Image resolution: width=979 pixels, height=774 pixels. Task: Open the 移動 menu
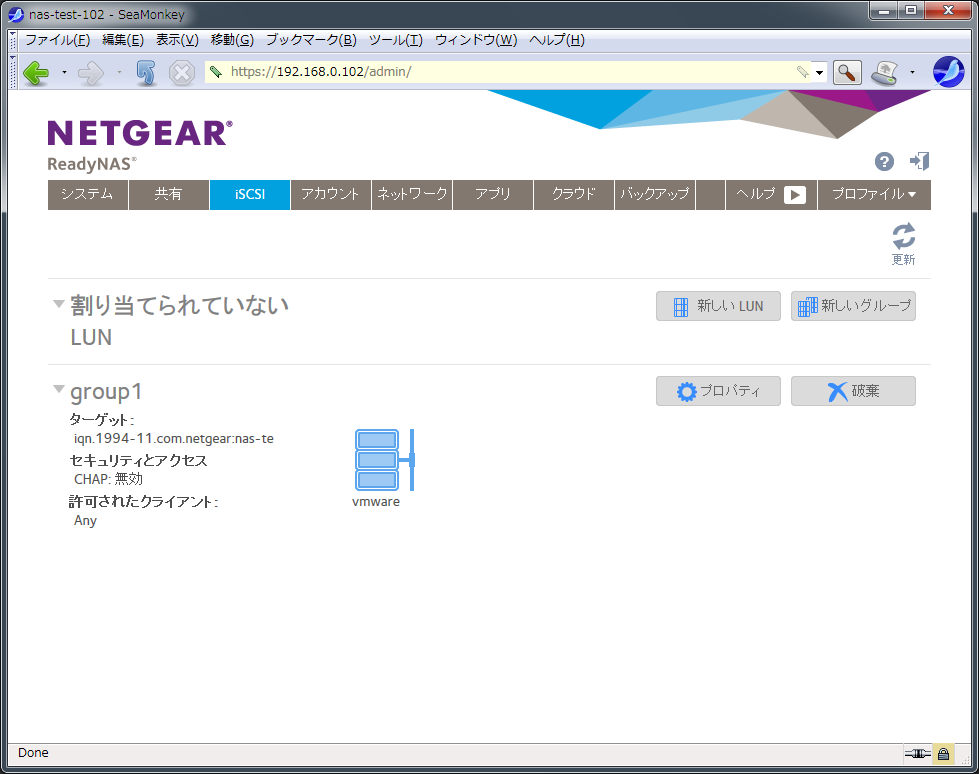click(232, 40)
